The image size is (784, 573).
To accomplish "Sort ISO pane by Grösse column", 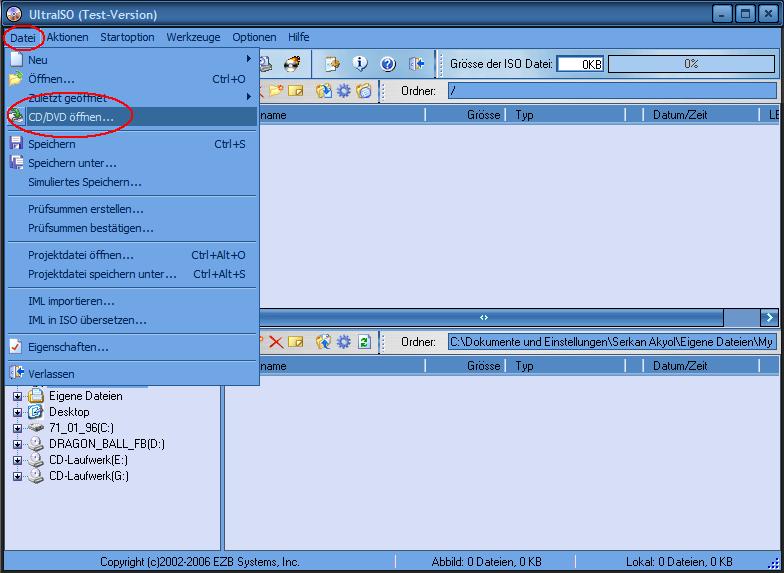I will click(465, 115).
